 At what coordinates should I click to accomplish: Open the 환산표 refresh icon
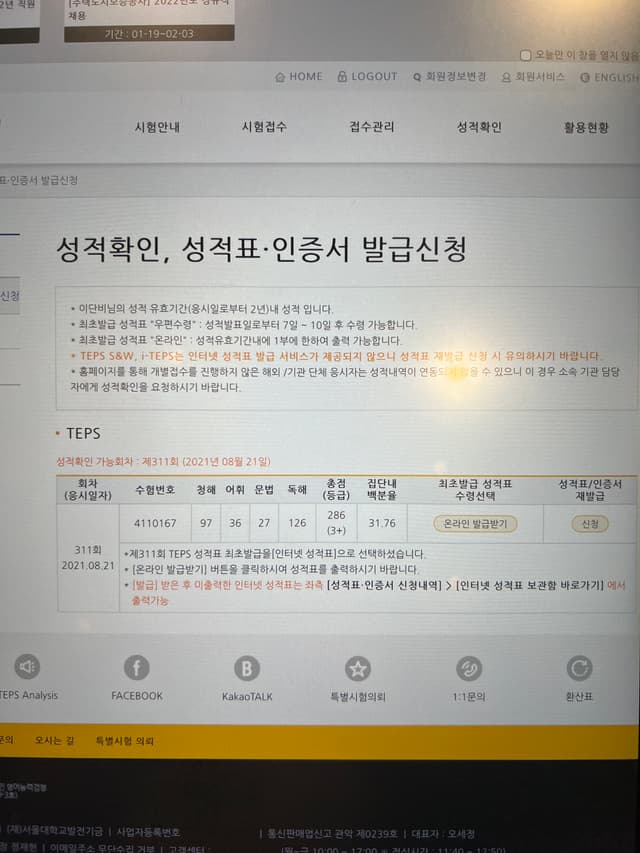[579, 669]
